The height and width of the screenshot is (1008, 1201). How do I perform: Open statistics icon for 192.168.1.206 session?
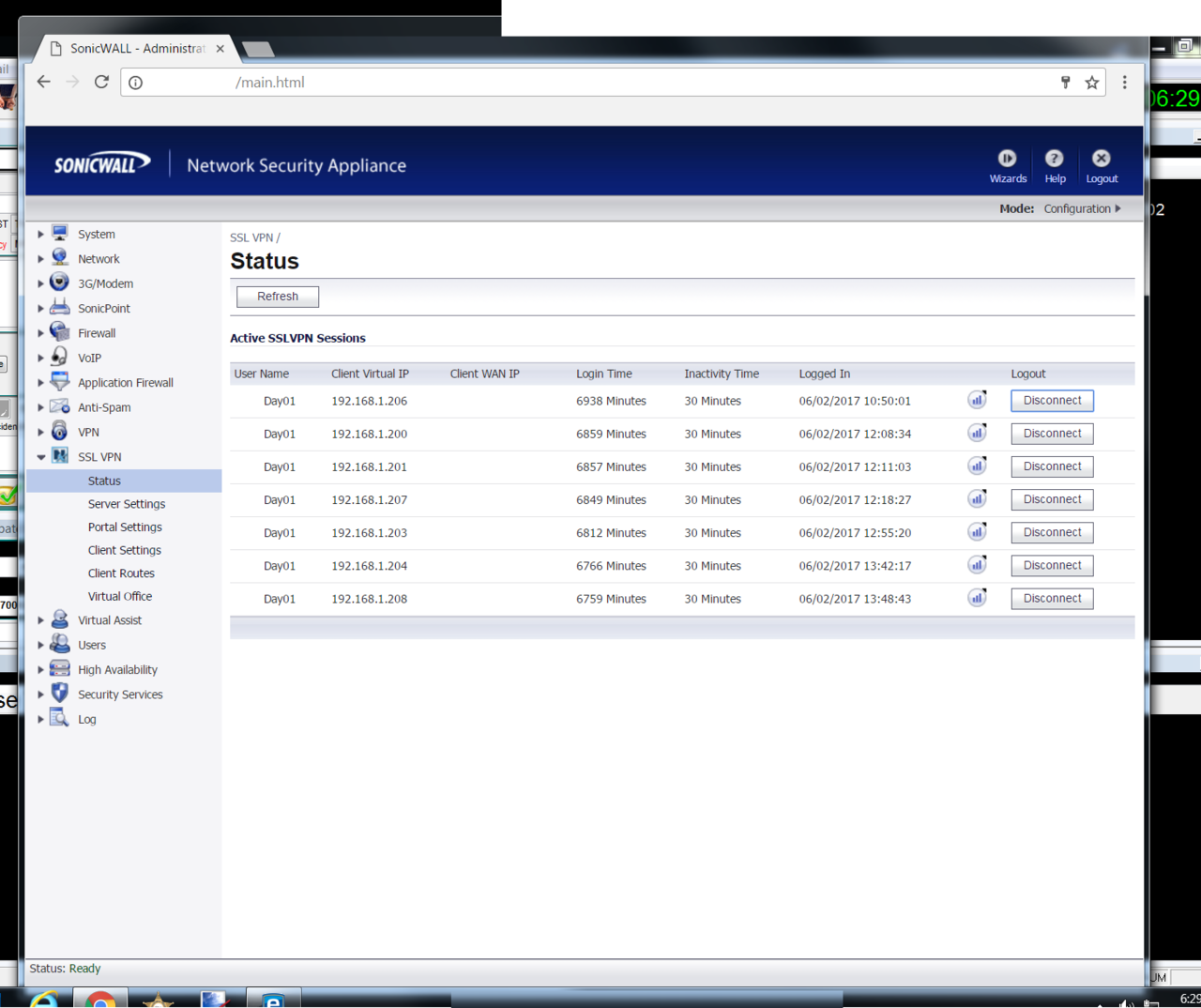click(977, 400)
